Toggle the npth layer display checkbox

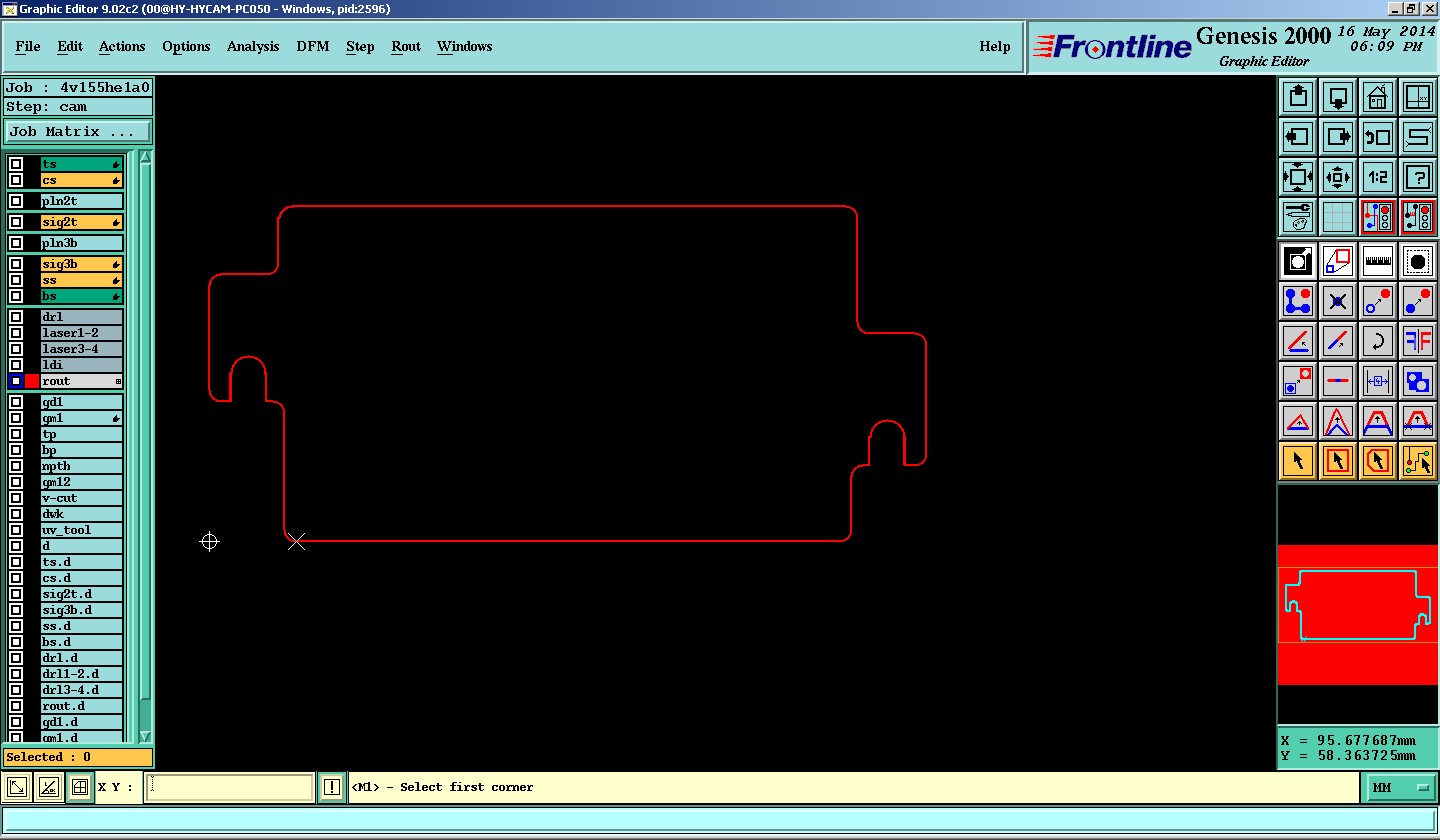coord(16,466)
